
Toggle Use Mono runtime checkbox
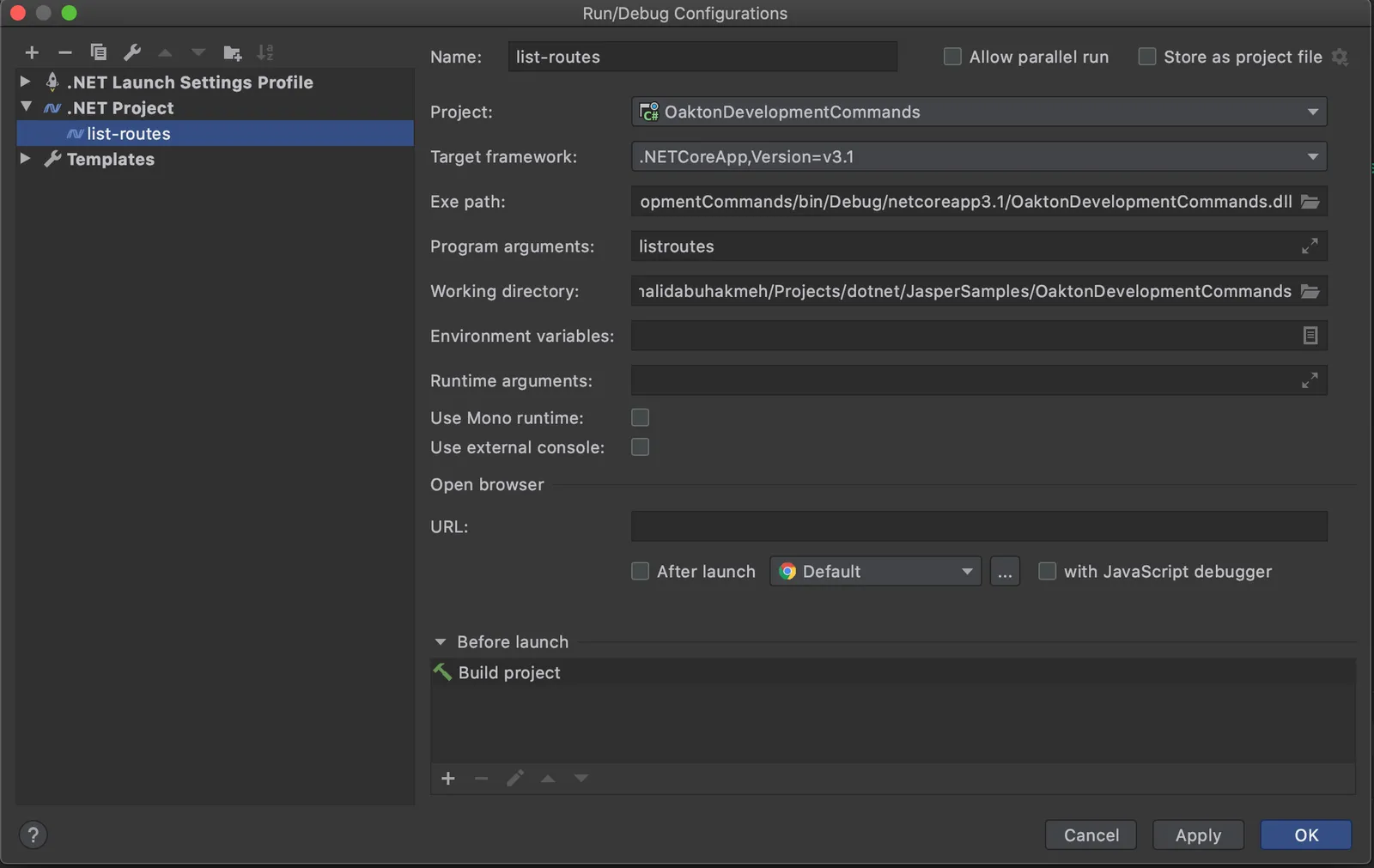tap(641, 417)
